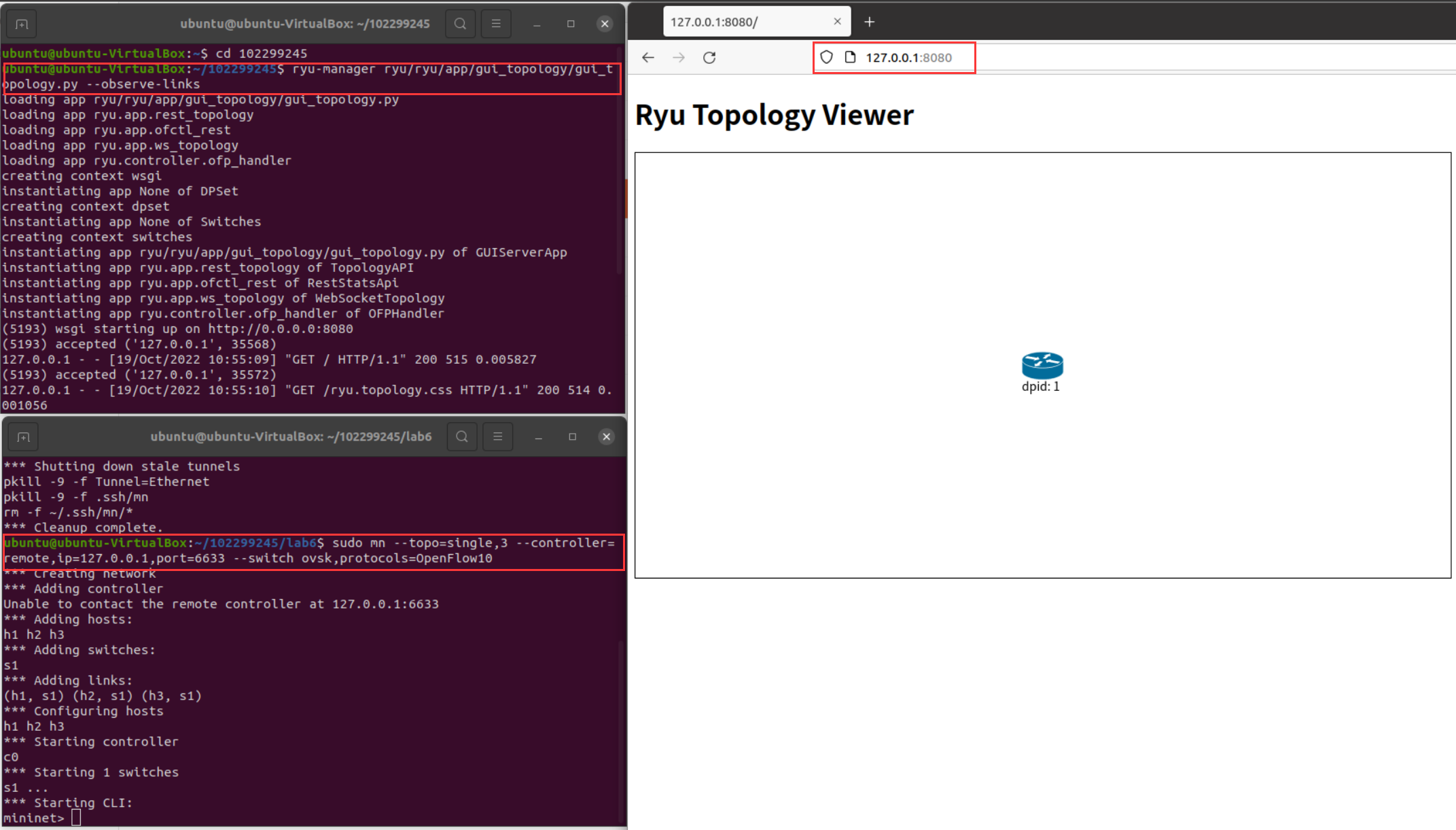Add new tab in lab6 terminal
Screen dimensions: 1456x830
pyautogui.click(x=23, y=437)
